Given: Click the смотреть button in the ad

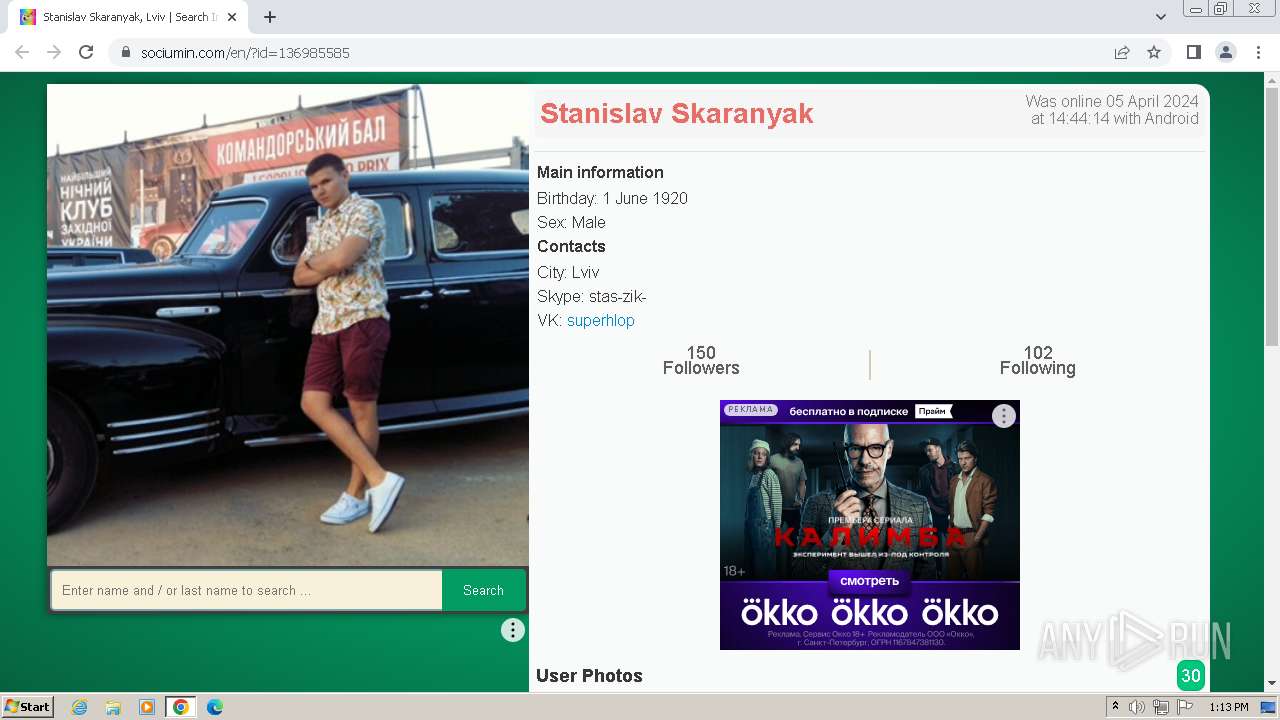Looking at the screenshot, I should point(869,581).
